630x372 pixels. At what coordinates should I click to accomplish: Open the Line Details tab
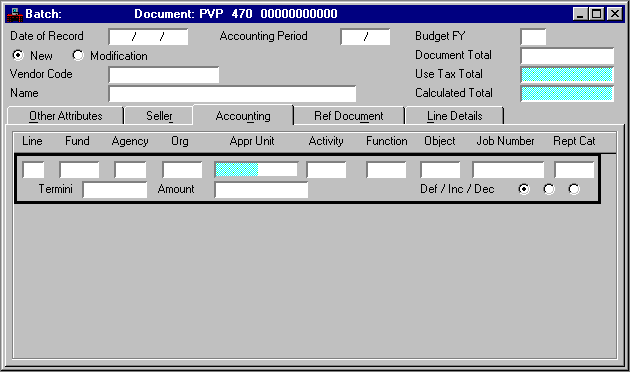[454, 116]
